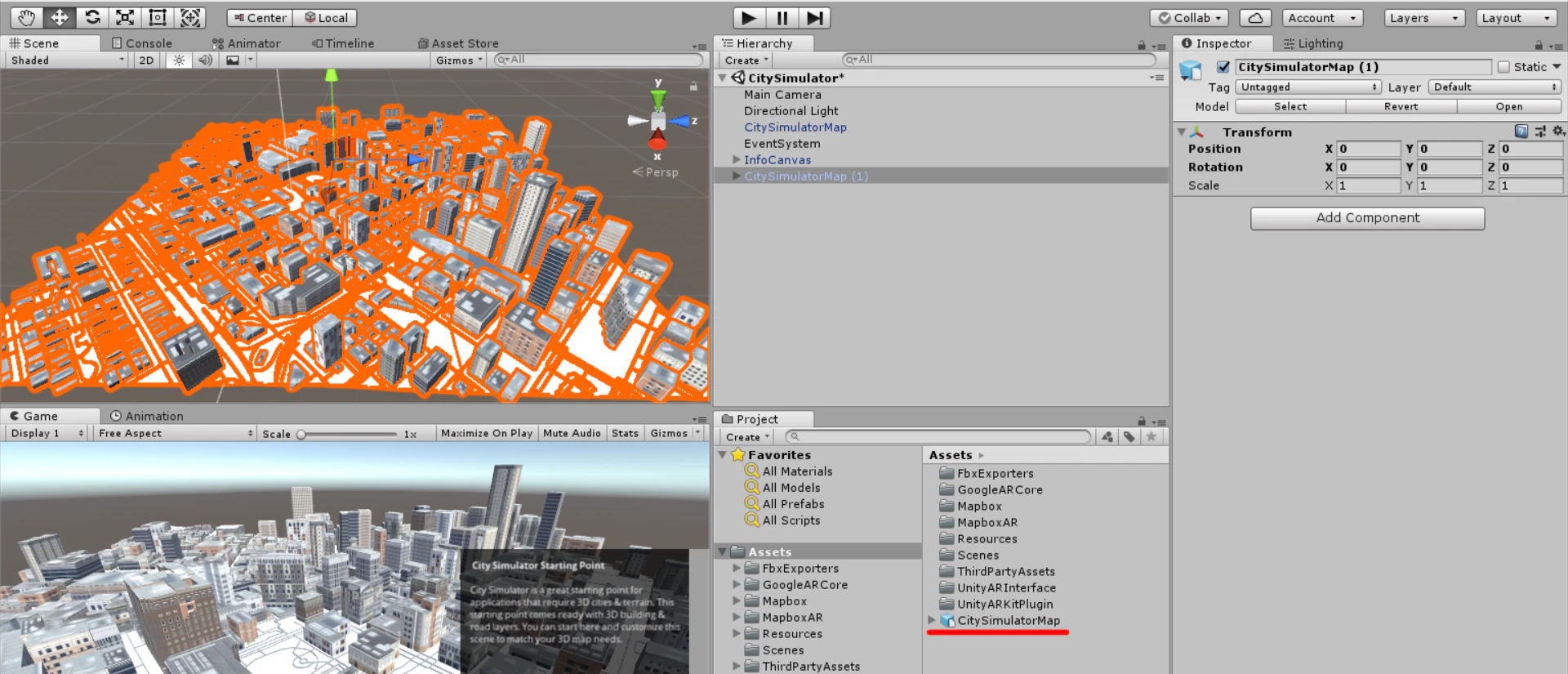
Task: Select the Move tool
Action: point(60,17)
